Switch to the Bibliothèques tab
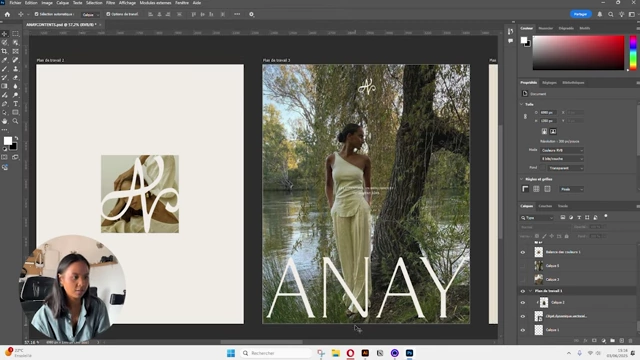640x360 pixels. tap(573, 83)
